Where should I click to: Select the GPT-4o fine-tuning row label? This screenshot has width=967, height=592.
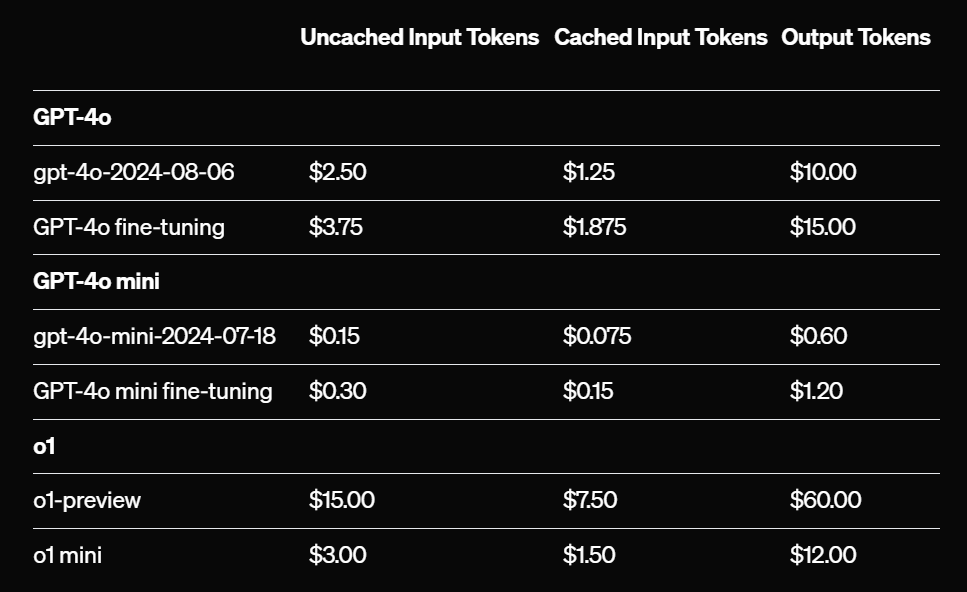[x=129, y=227]
